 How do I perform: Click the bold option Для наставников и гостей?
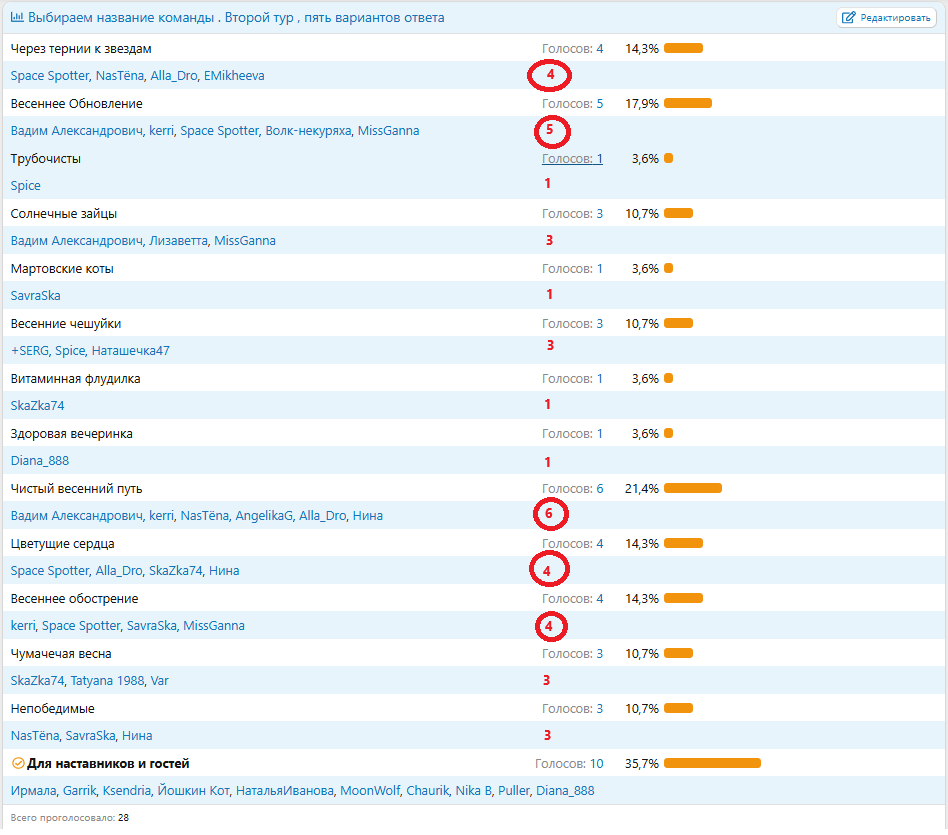(108, 764)
